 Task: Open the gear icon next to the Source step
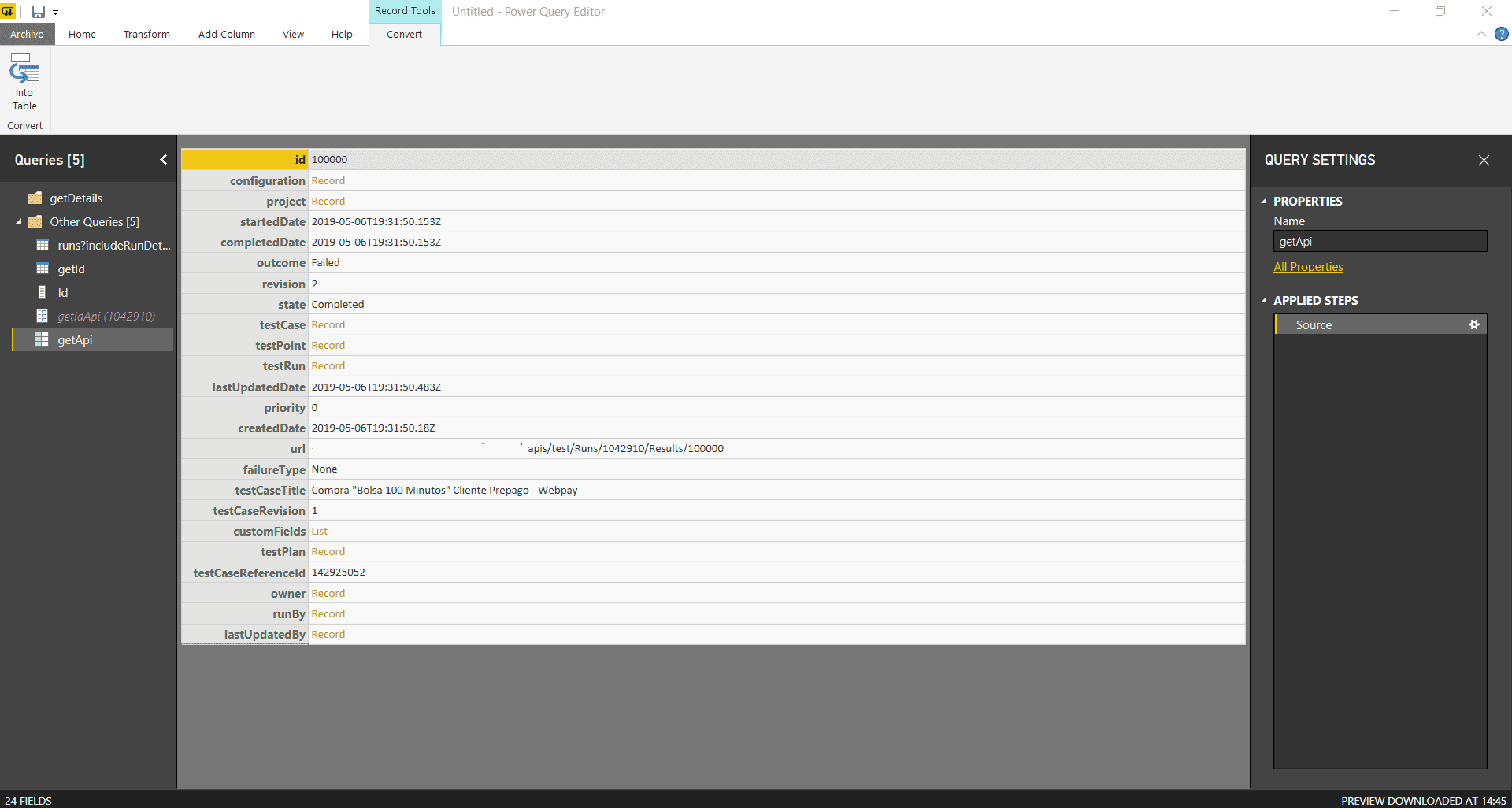point(1474,324)
